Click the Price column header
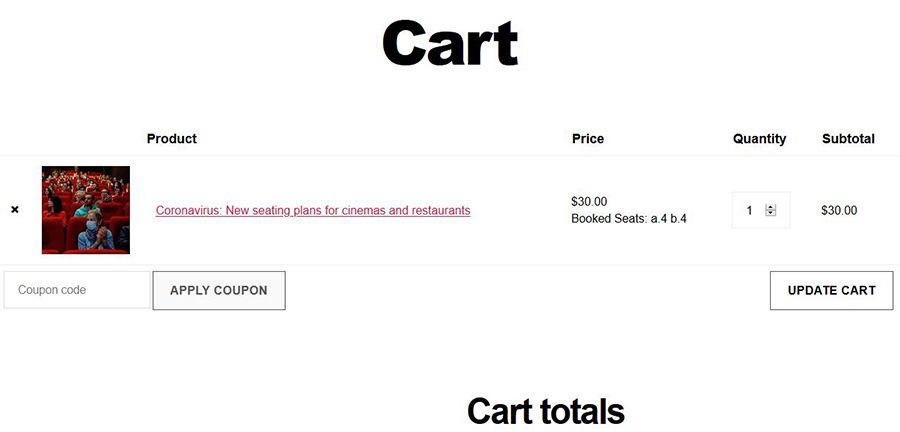 [588, 139]
